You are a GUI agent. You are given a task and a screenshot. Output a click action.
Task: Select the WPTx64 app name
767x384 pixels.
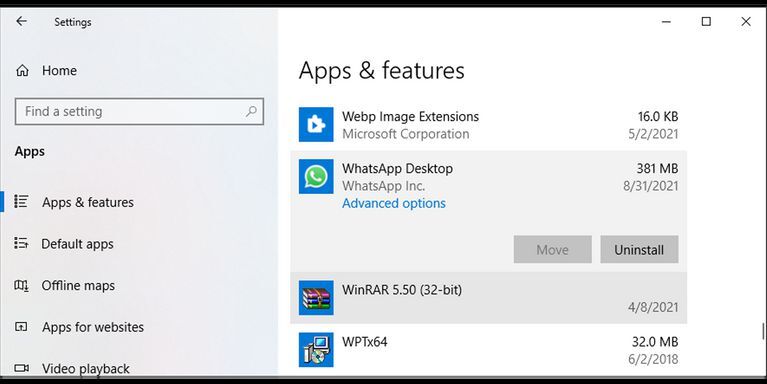click(364, 341)
